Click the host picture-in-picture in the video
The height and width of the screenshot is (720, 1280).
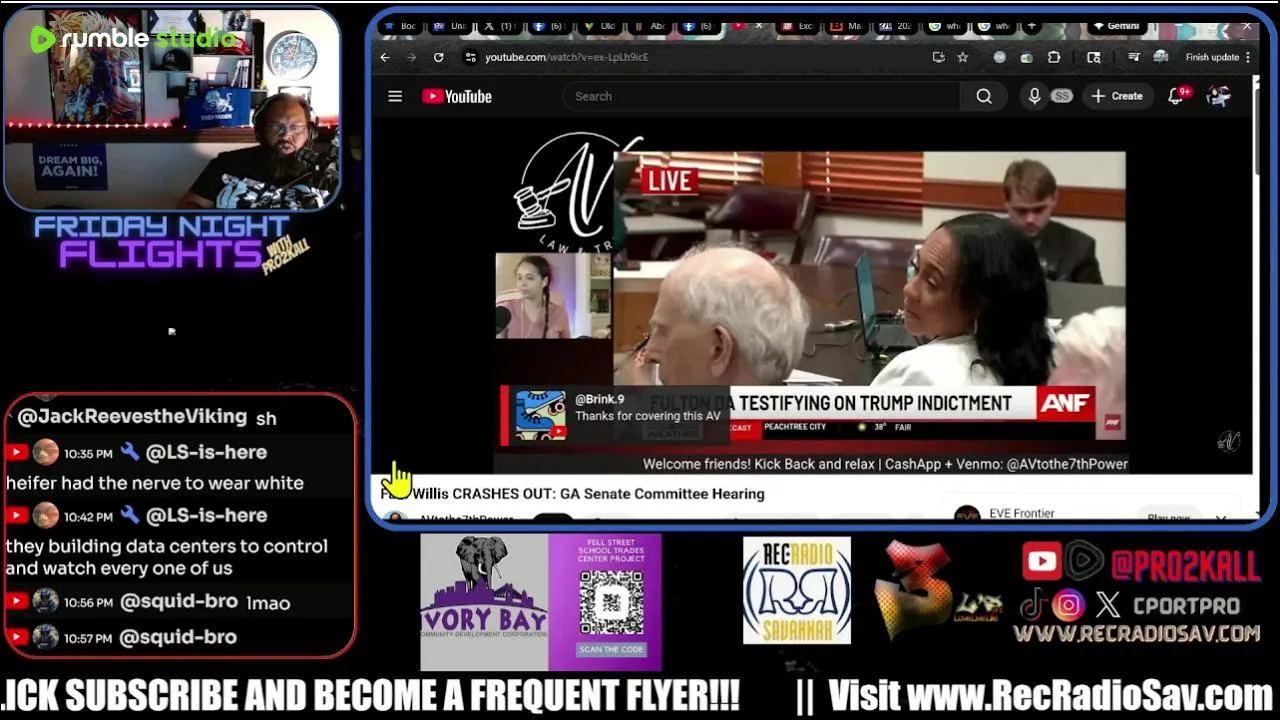(x=553, y=296)
